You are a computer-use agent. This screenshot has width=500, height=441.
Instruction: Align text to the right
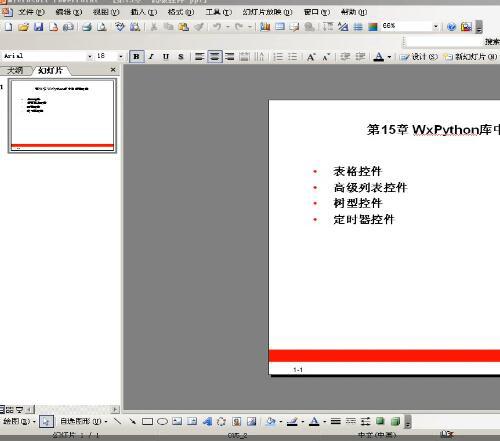coord(230,57)
